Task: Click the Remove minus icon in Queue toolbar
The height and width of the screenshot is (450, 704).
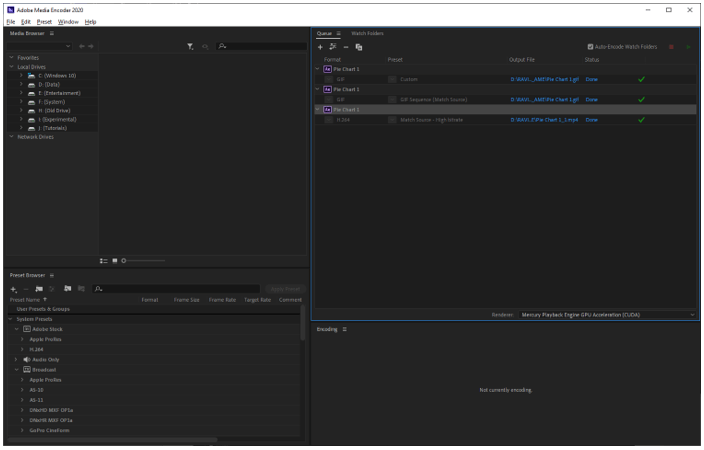Action: point(345,47)
